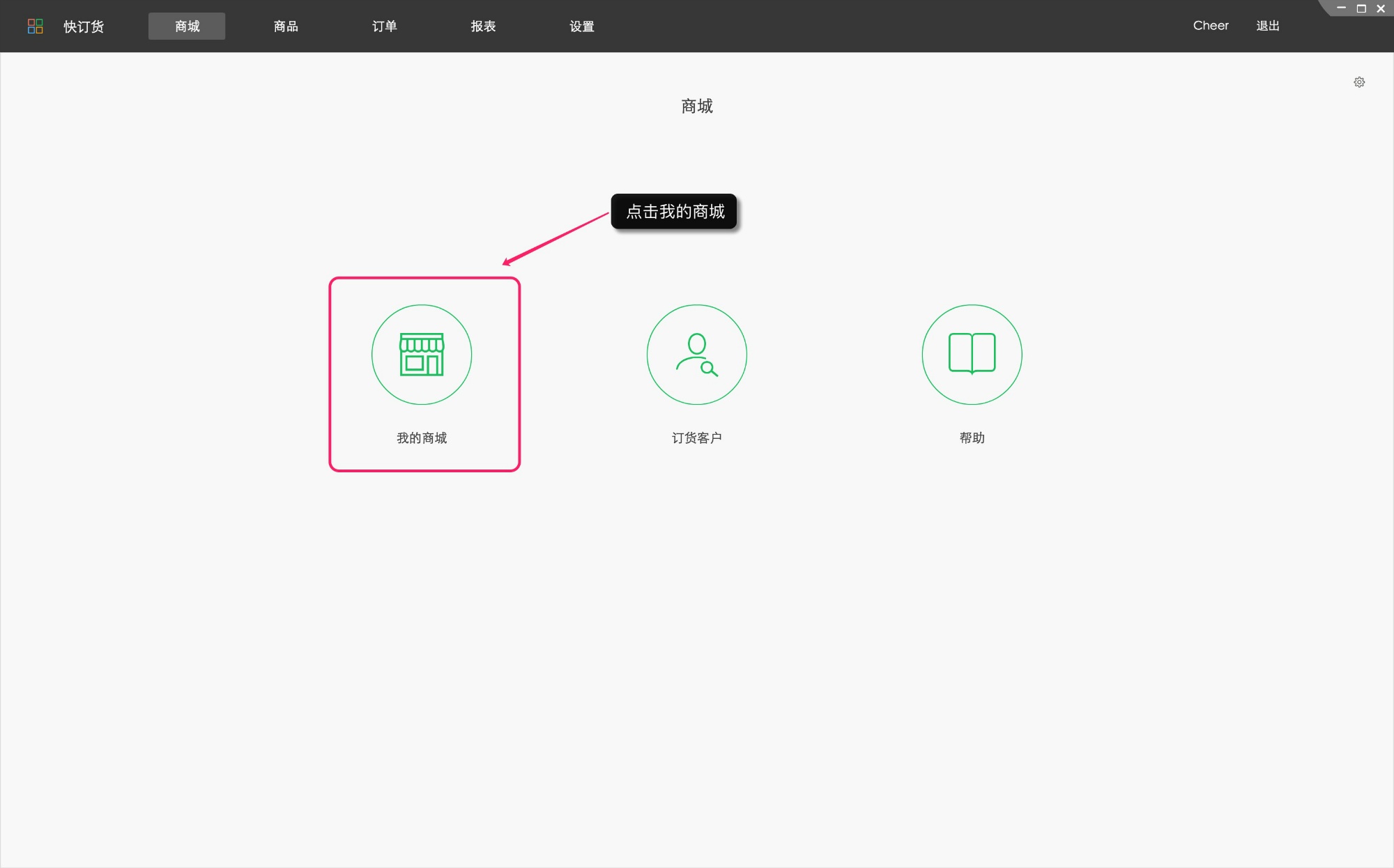Switch to the 商品 tab
The width and height of the screenshot is (1394, 868).
coord(286,26)
